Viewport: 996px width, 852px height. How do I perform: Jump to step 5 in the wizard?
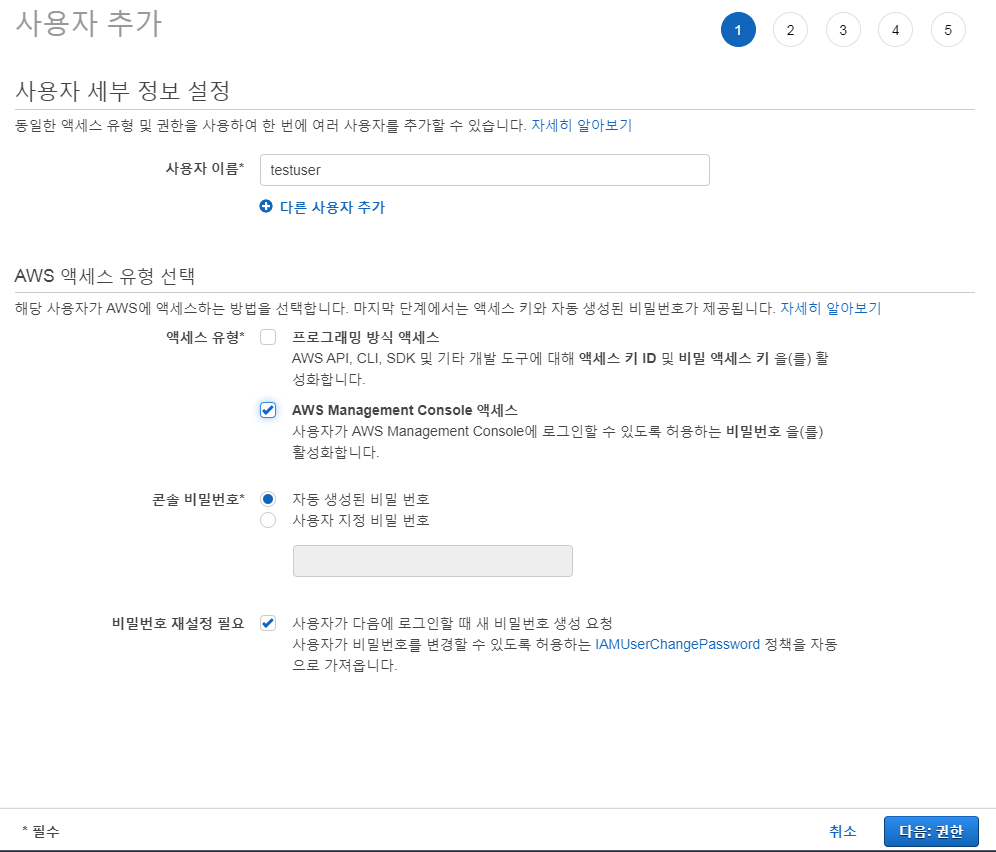(x=948, y=30)
